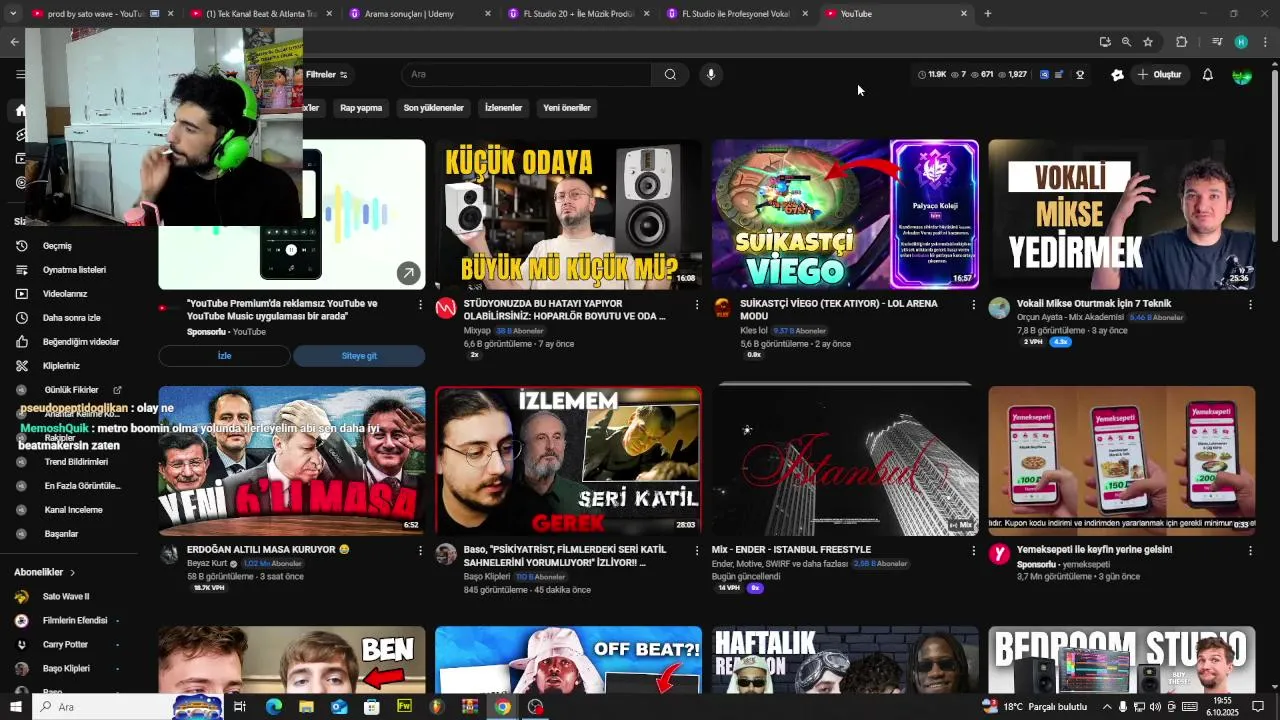This screenshot has width=1280, height=720.
Task: Click the volume icon in system tray
Action: click(x=1155, y=707)
